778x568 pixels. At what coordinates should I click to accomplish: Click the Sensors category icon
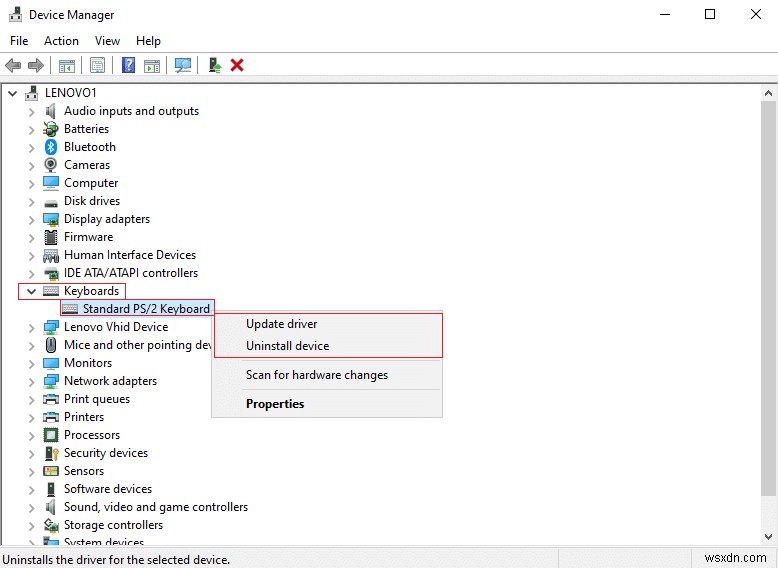pos(51,471)
